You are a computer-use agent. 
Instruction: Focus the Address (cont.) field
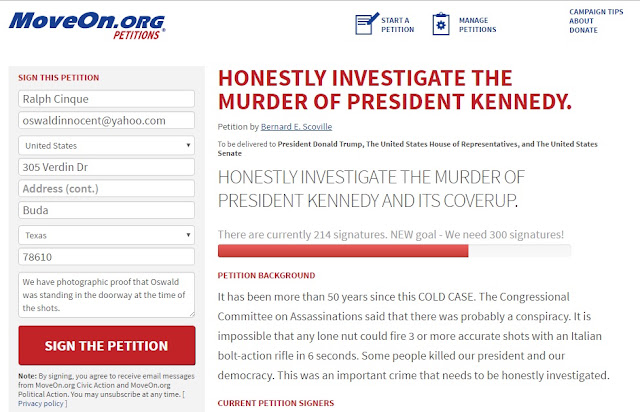(x=107, y=189)
